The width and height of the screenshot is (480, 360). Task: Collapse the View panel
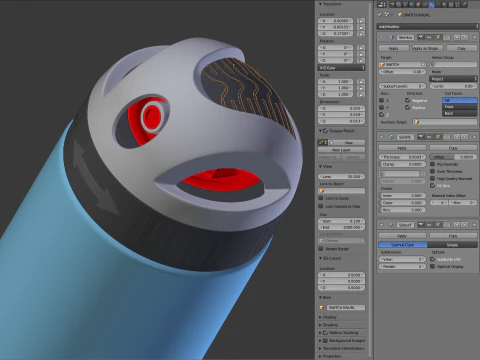(321, 166)
